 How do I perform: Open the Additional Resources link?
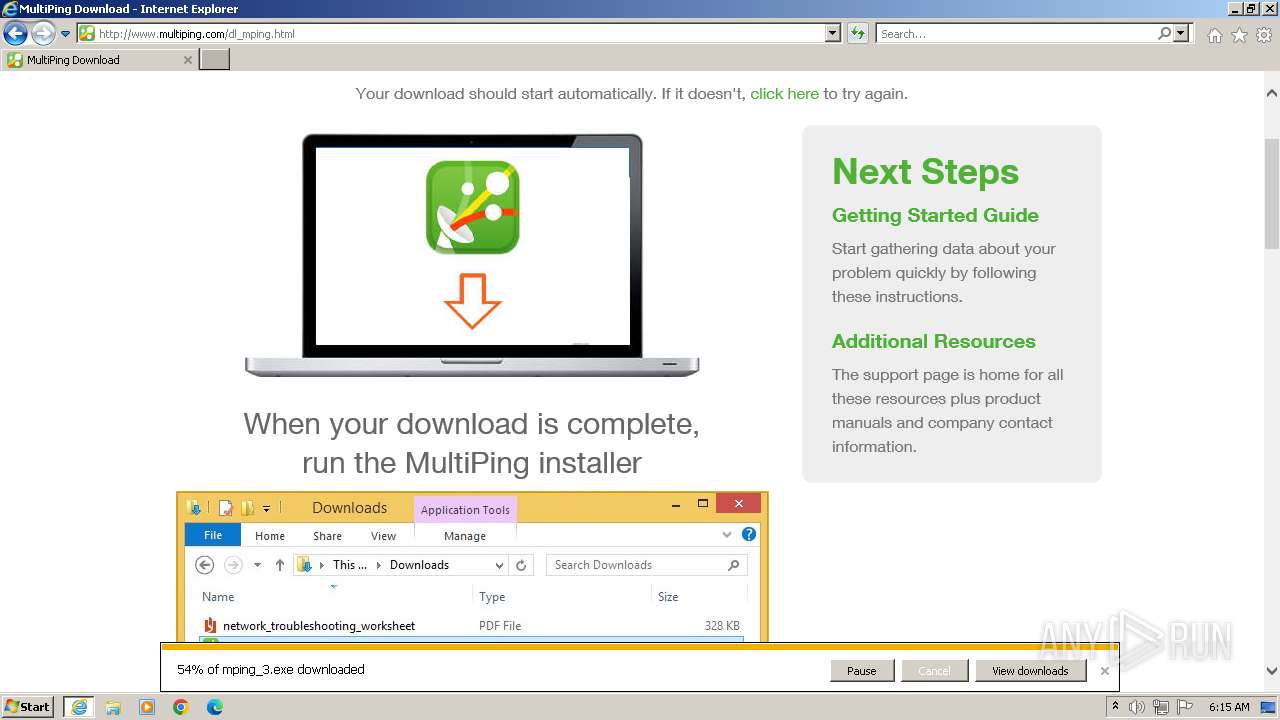[933, 341]
